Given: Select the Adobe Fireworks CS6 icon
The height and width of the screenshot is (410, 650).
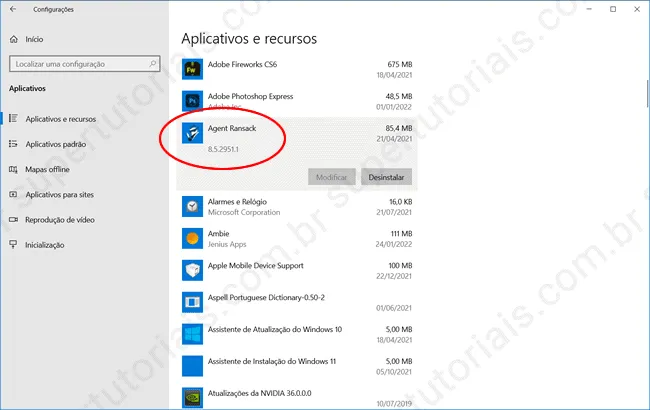Looking at the screenshot, I should pos(192,69).
